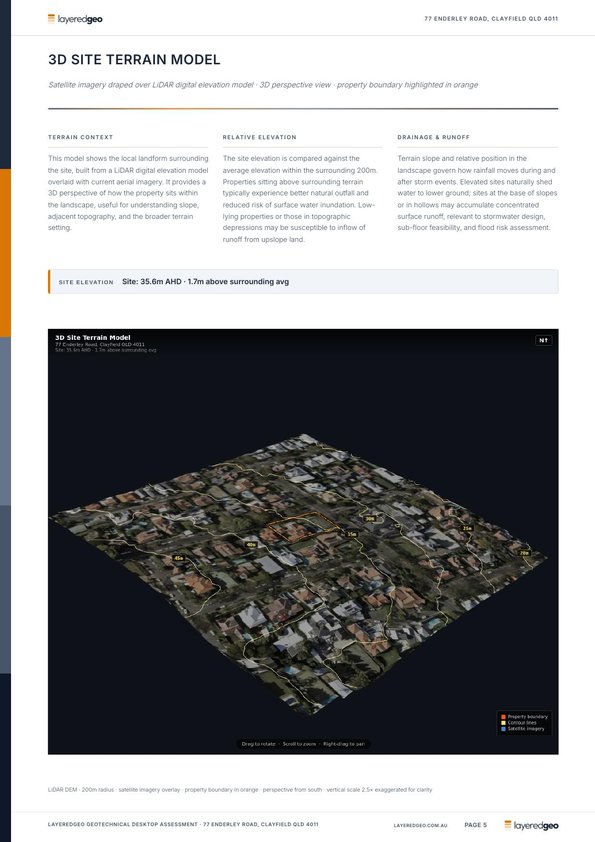Viewport: 595px width, 842px height.
Task: Click the layeredgeo logo in the page header
Action: tap(75, 19)
